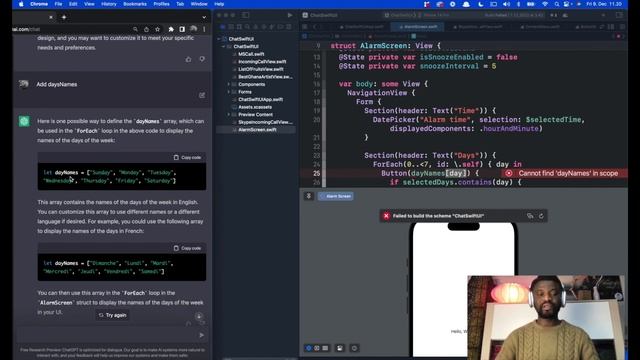640x360 pixels.
Task: Select the Alarm Screen preview chip
Action: point(336,196)
